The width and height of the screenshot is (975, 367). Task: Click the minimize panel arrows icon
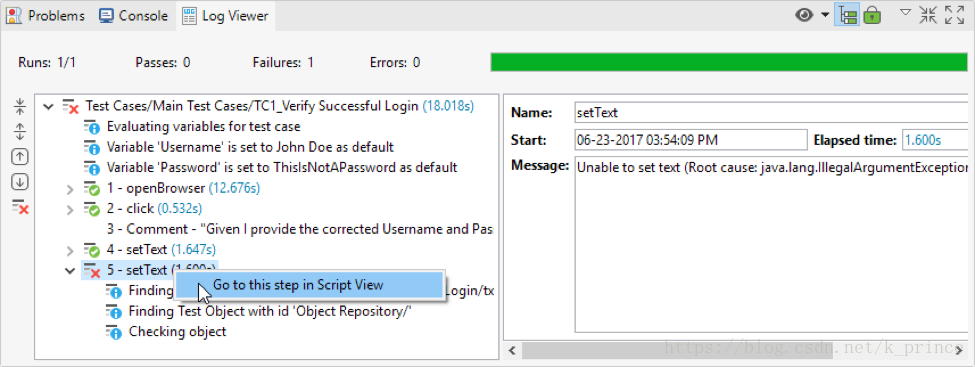[928, 15]
